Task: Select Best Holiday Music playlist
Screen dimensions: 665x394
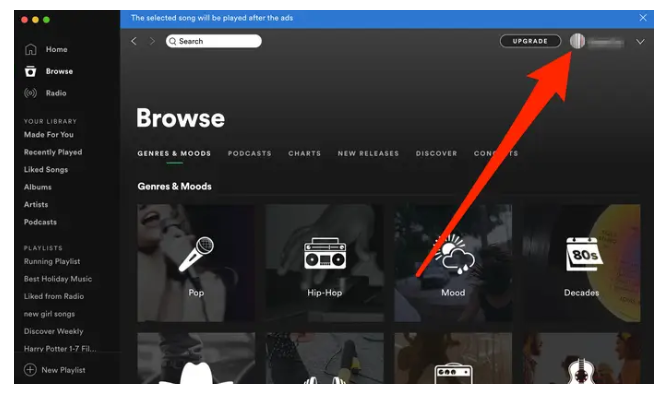Action: pos(58,279)
